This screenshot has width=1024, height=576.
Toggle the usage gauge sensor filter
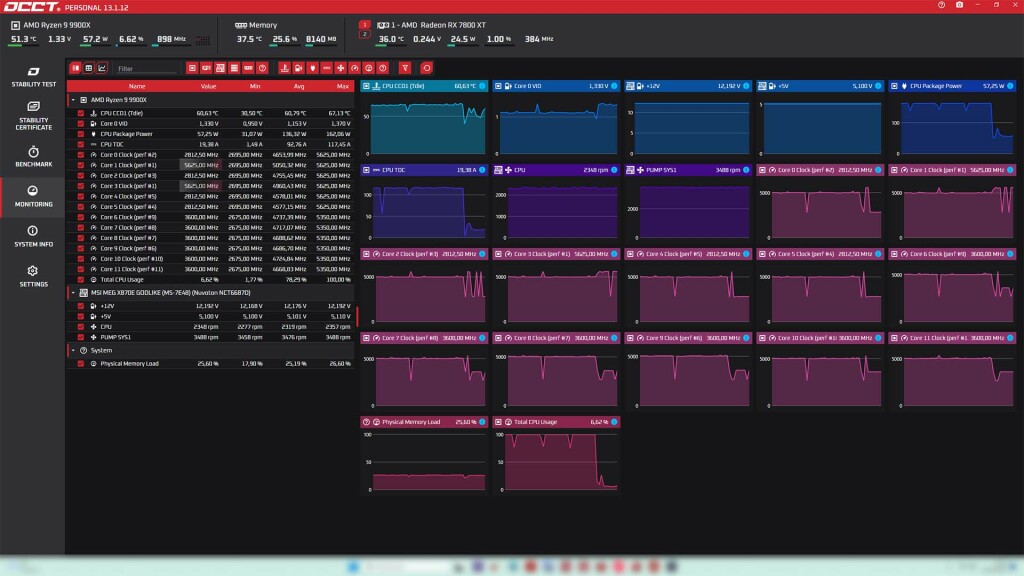coord(369,68)
